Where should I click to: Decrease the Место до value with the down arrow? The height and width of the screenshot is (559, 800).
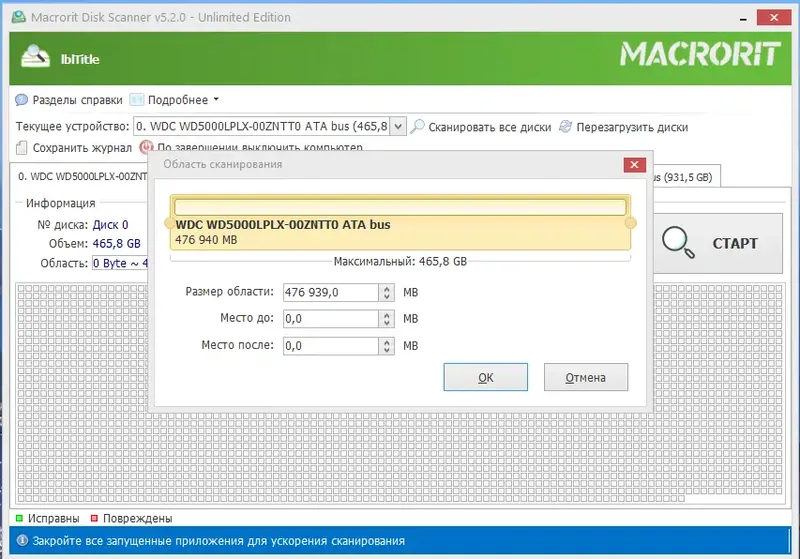point(387,323)
